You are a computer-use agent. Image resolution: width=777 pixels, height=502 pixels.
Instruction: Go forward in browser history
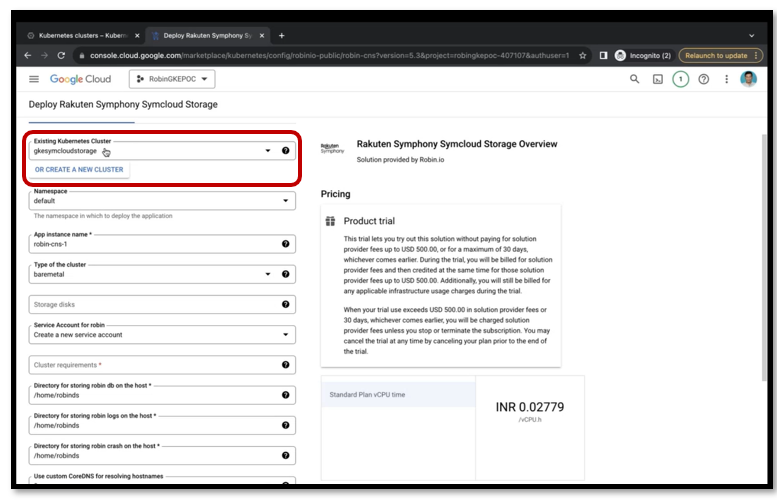(44, 56)
